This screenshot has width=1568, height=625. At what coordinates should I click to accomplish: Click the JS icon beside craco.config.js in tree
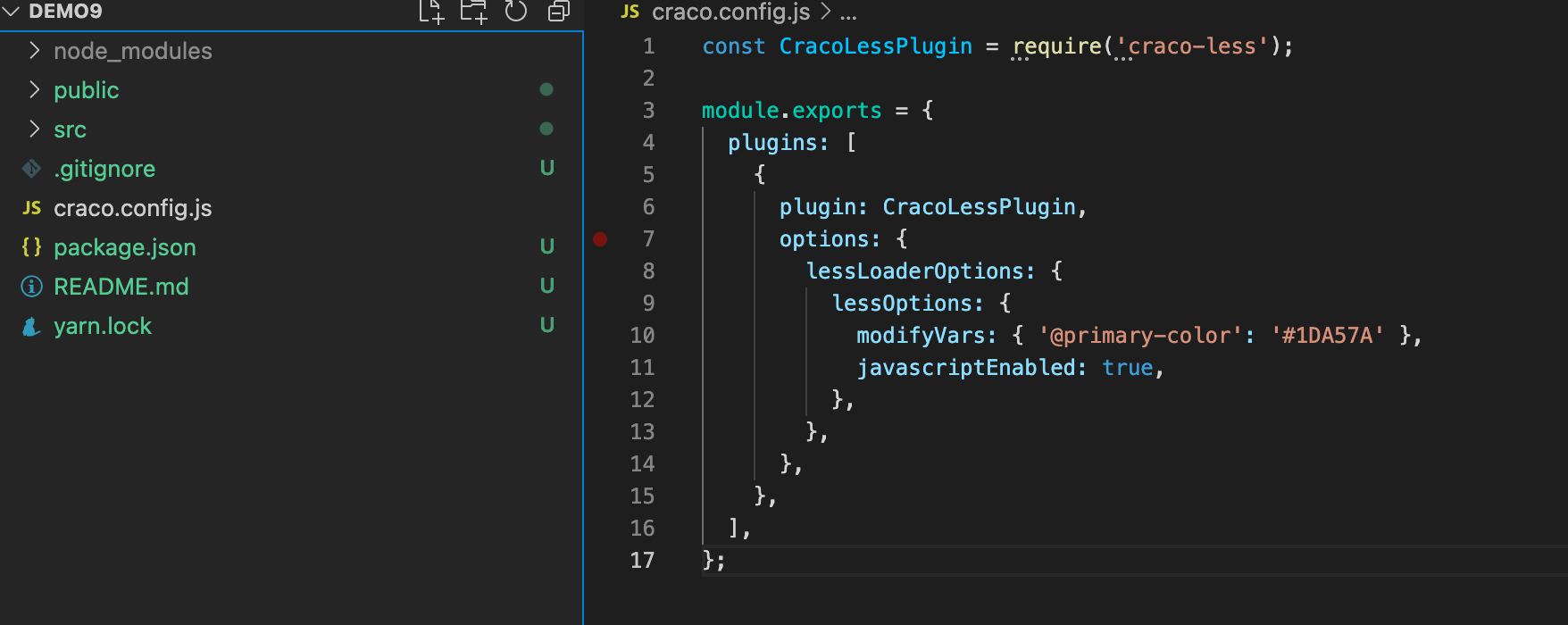click(31, 208)
